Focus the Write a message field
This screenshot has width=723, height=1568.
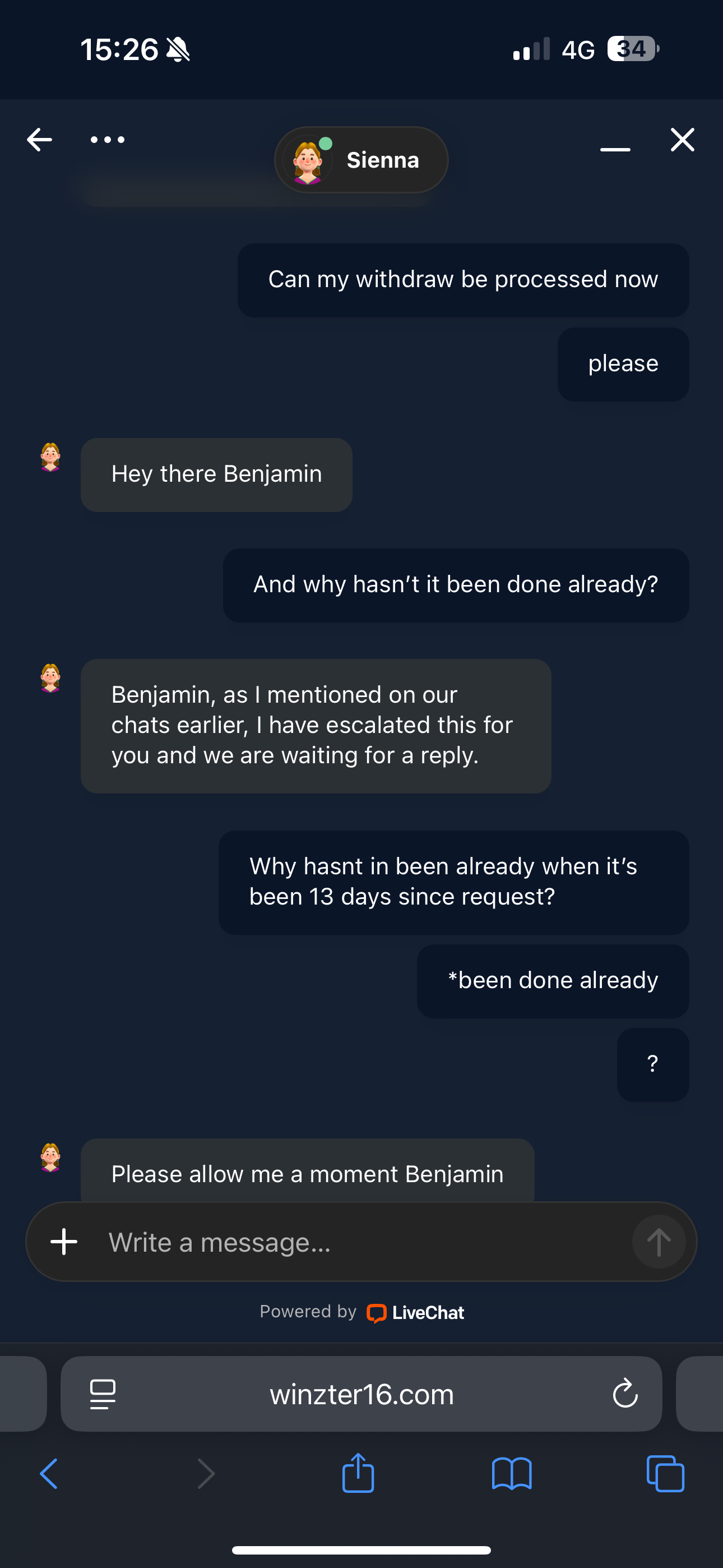pos(359,1242)
